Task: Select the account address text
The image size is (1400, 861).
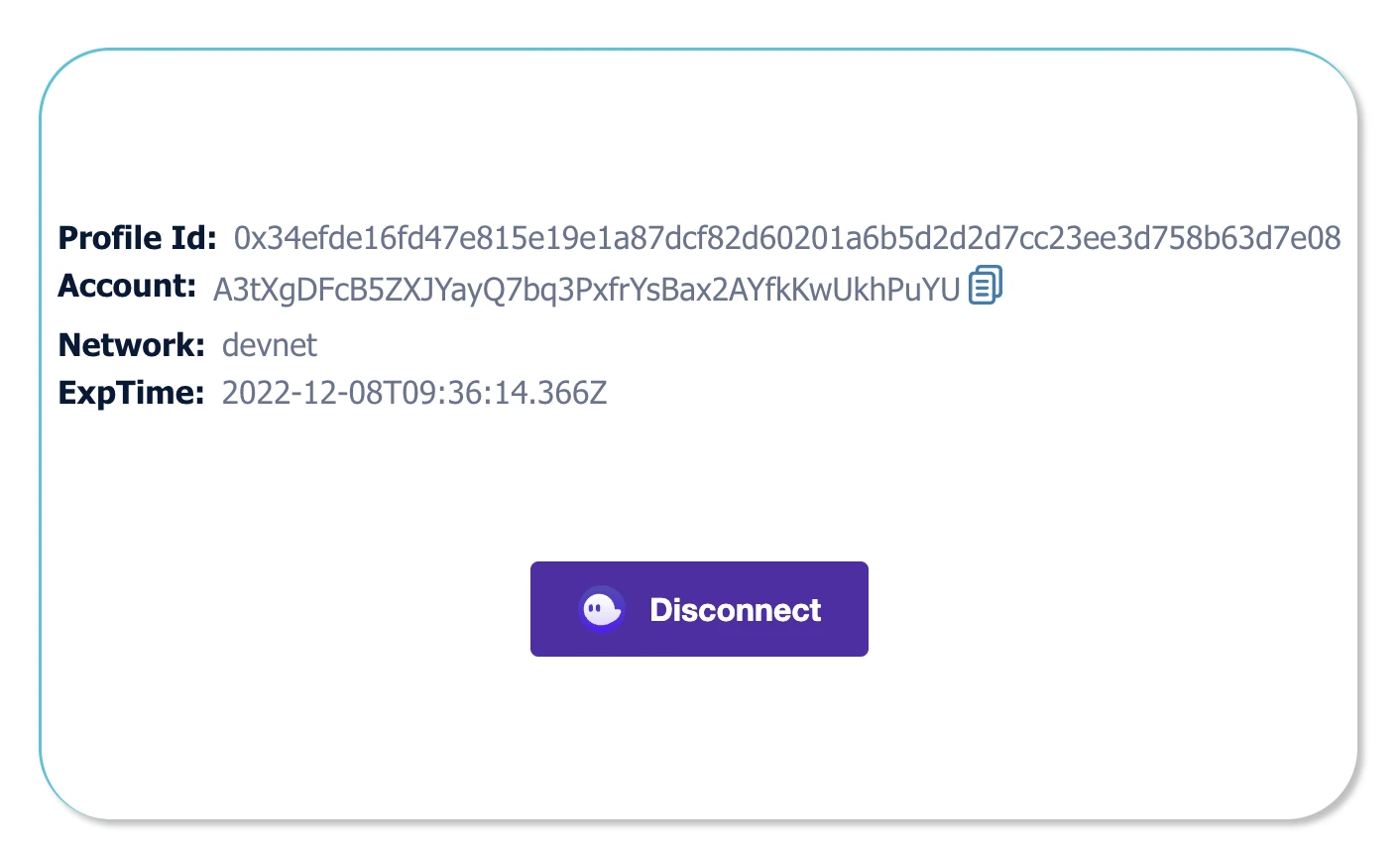Action: [x=586, y=289]
